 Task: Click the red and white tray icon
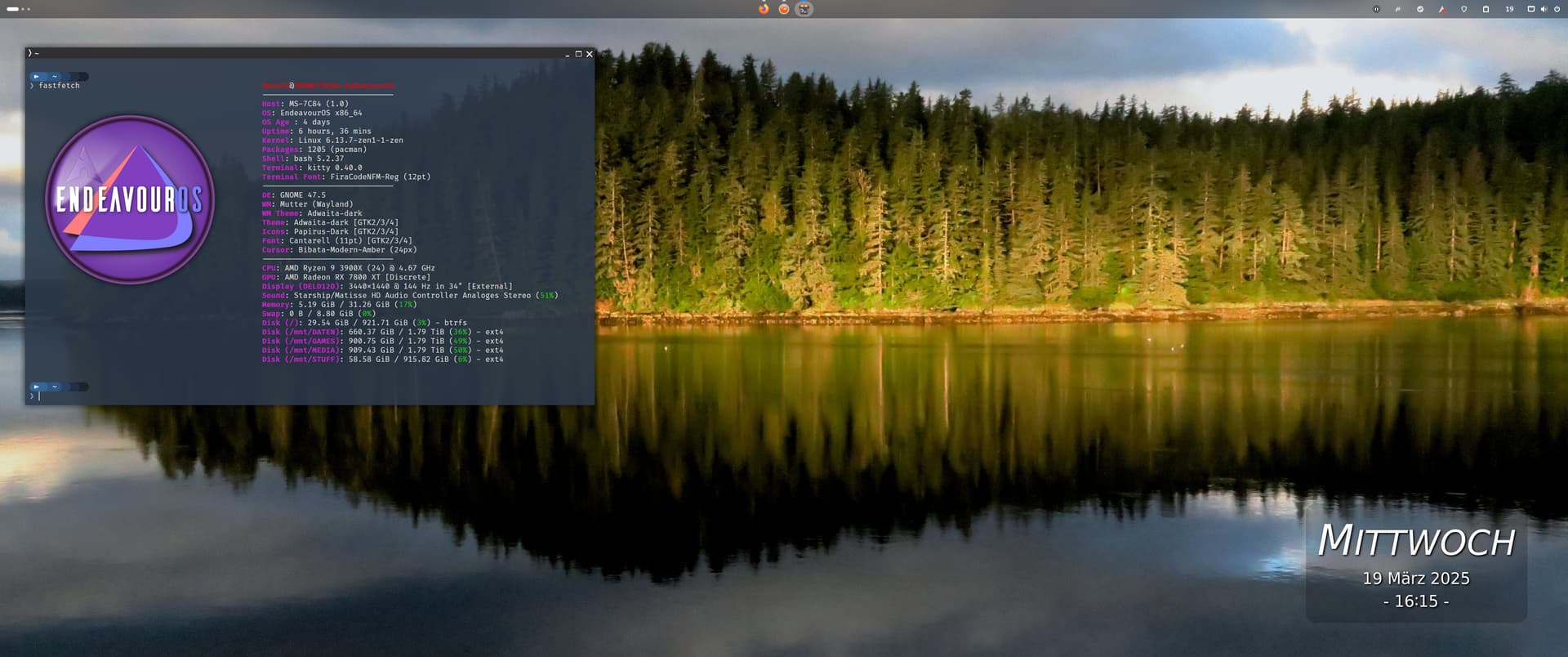(x=1442, y=9)
